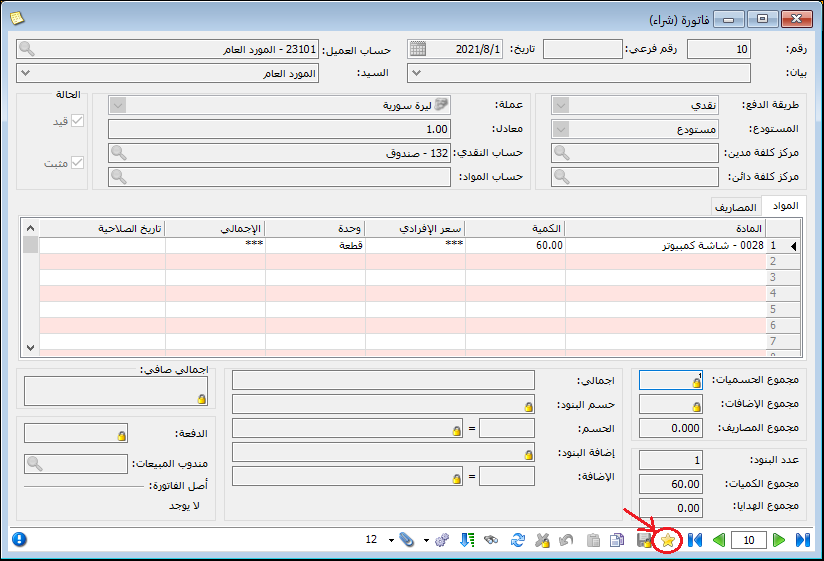The height and width of the screenshot is (561, 824).
Task: Click the binoculars search icon
Action: [x=491, y=539]
